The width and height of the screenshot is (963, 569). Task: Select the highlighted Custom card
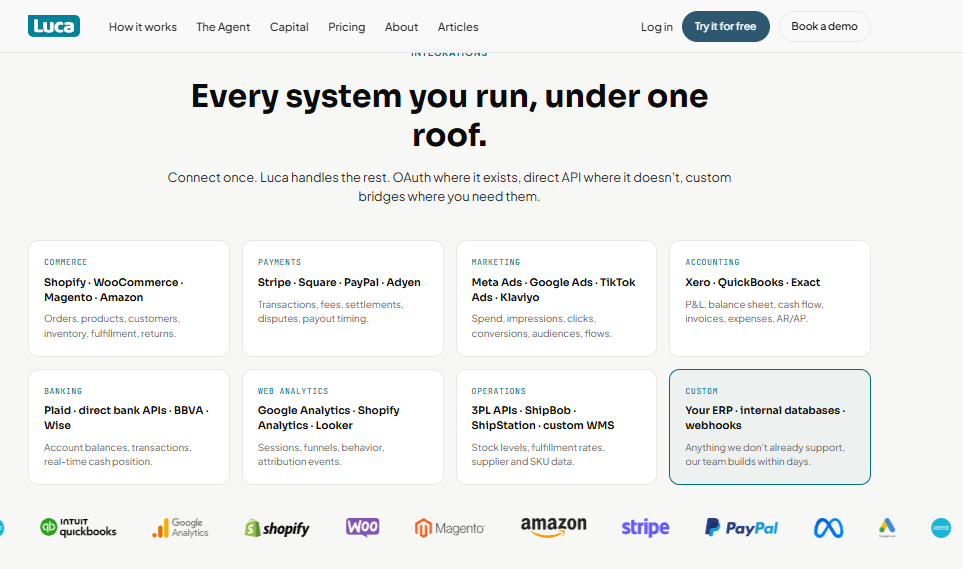point(770,426)
